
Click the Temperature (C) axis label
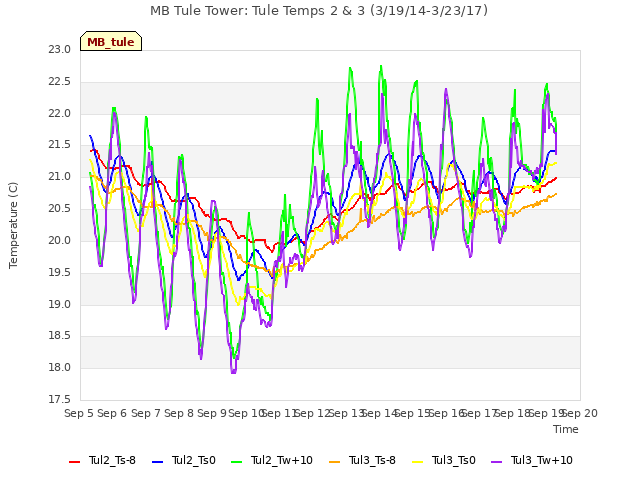pos(13,225)
